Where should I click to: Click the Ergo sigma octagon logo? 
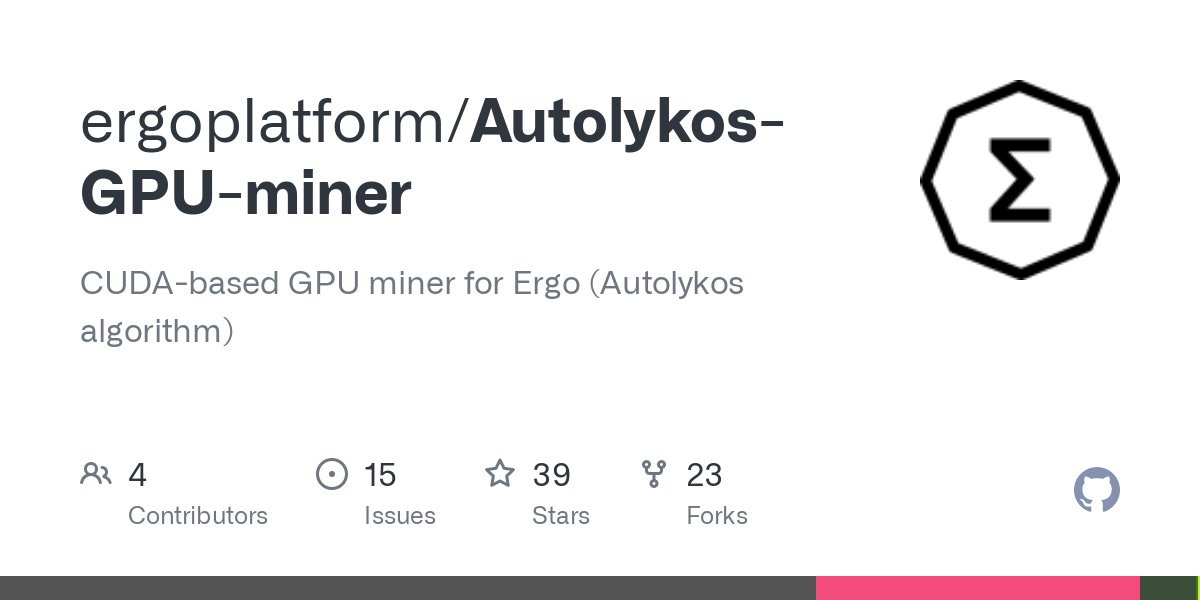pos(1020,180)
